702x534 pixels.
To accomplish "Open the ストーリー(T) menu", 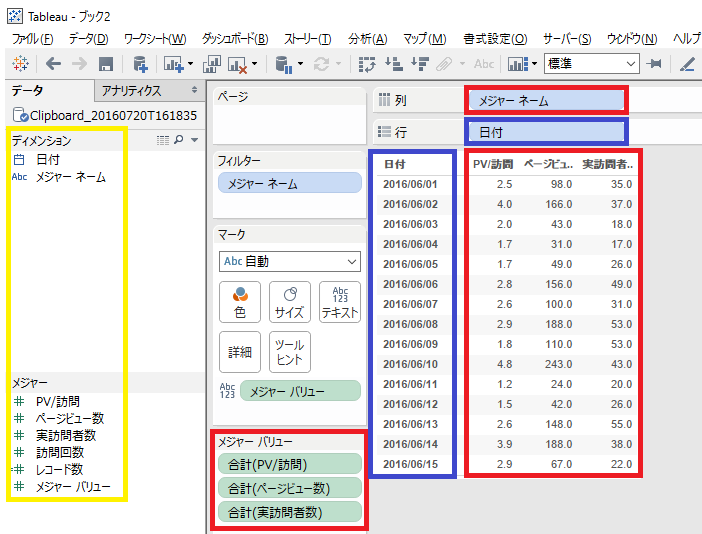I will tap(308, 39).
